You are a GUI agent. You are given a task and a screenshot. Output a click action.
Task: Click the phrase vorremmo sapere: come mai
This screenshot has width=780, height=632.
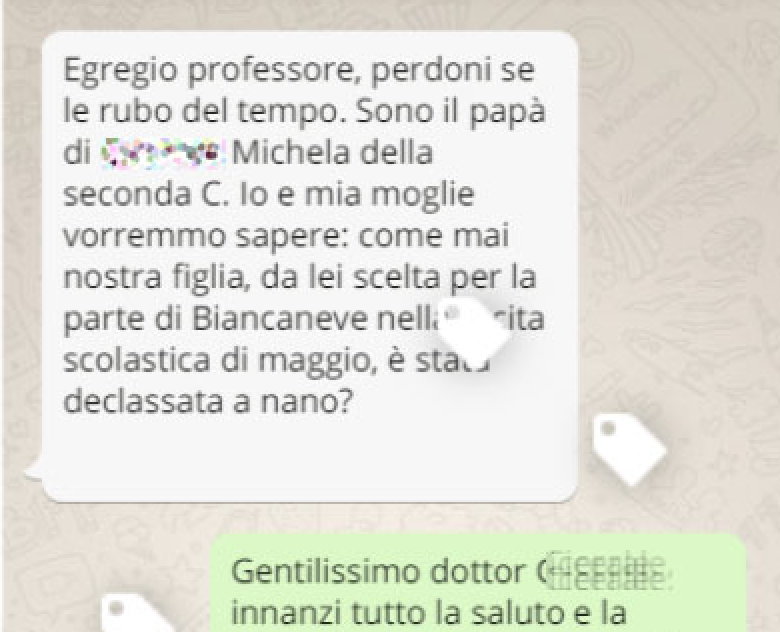click(286, 236)
